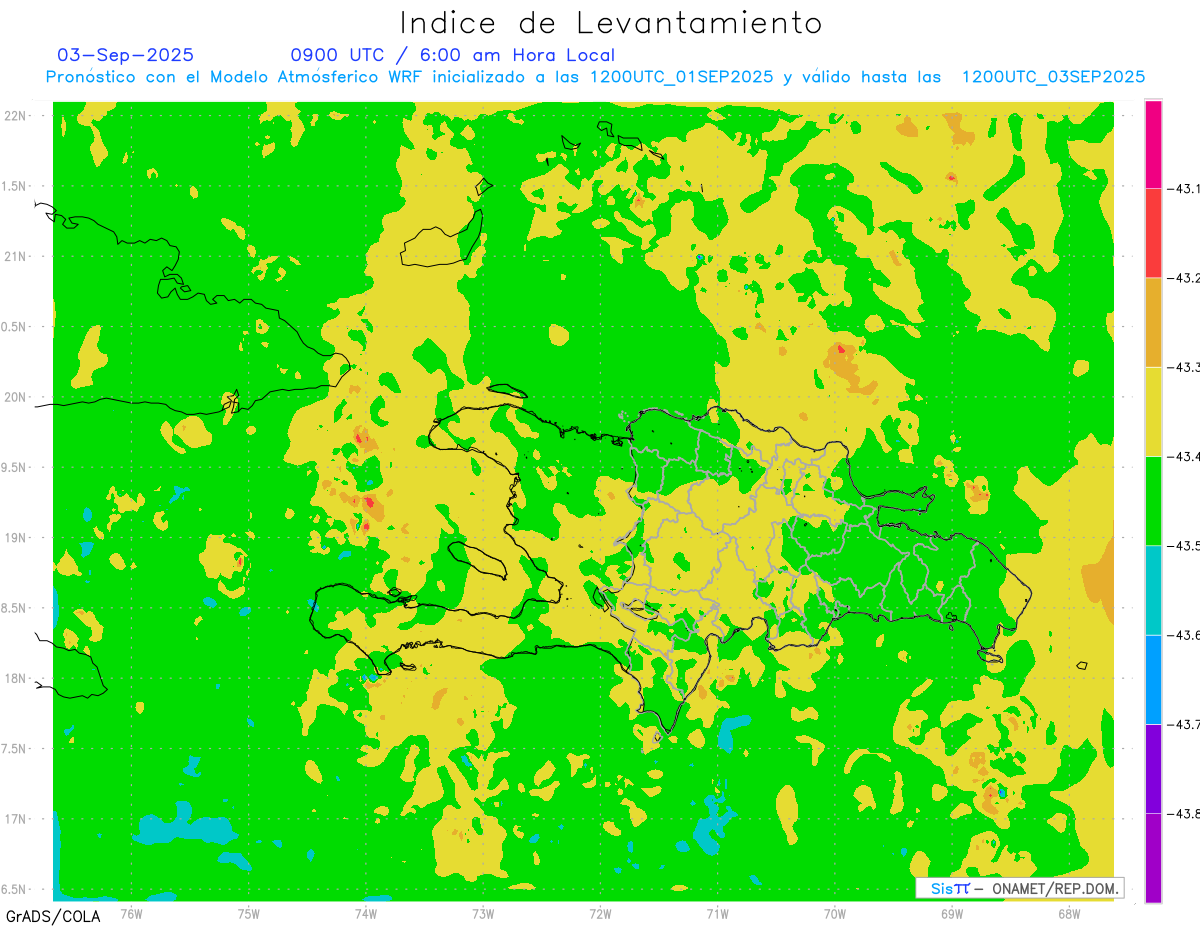Select the date label '03-Sep-2025'
Screen dimensions: 1200x927
coord(126,55)
